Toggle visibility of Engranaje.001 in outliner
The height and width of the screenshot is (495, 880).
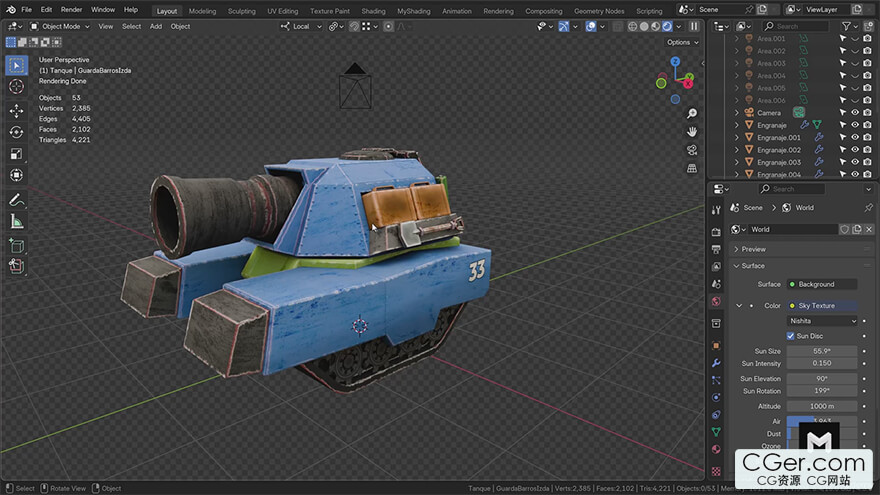[855, 138]
